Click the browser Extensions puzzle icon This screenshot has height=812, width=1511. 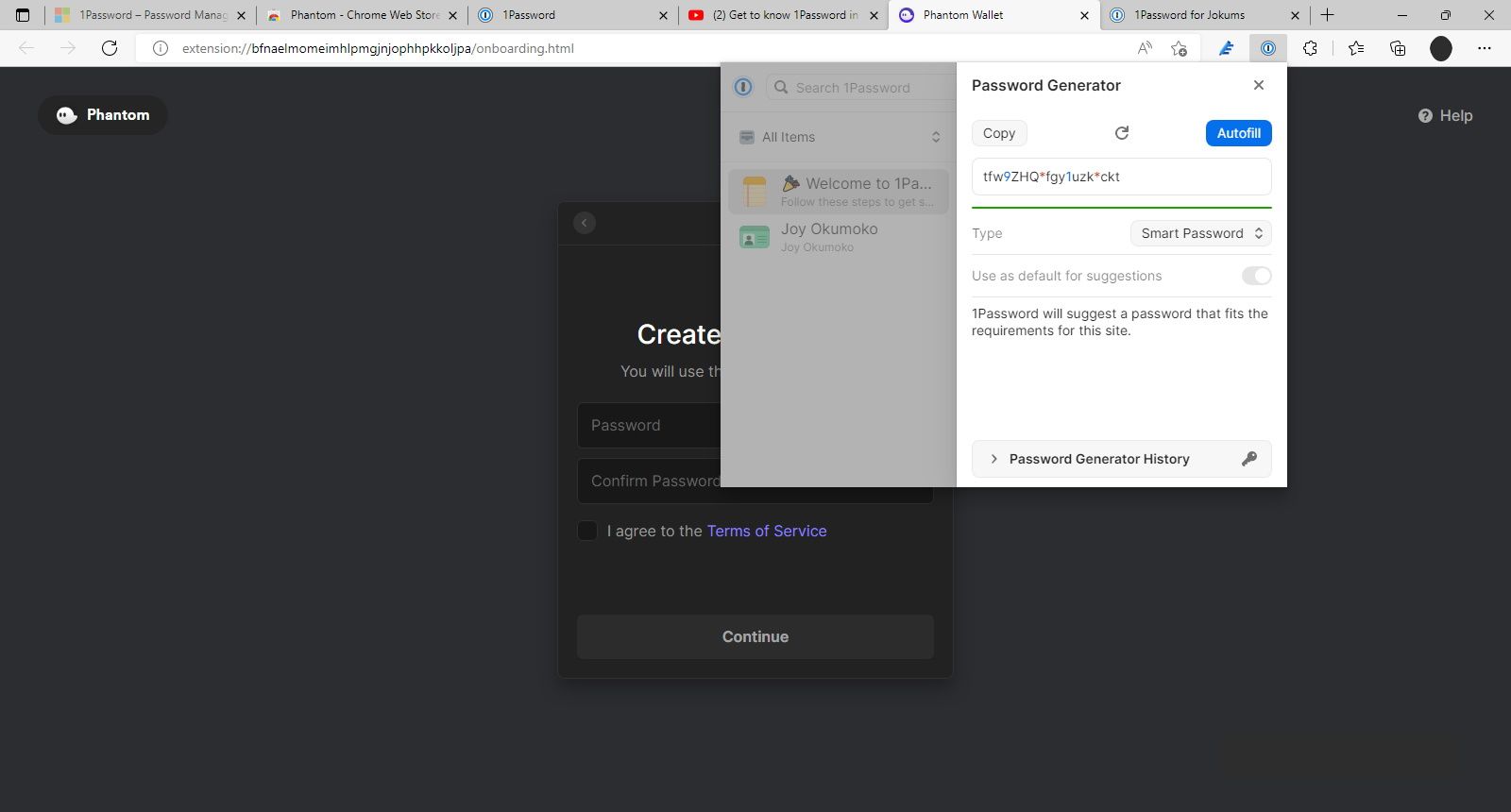pos(1310,48)
